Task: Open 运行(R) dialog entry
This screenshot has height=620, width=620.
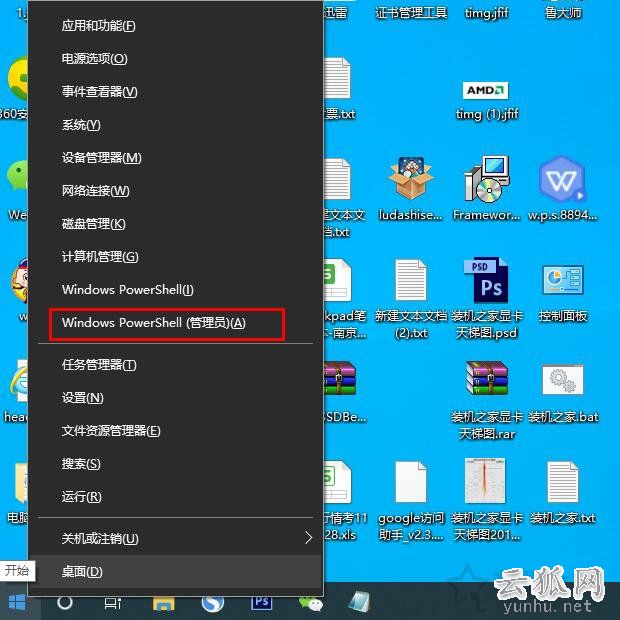Action: [176, 496]
